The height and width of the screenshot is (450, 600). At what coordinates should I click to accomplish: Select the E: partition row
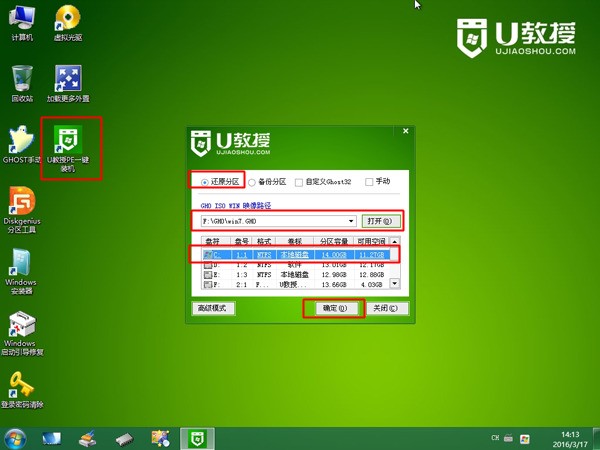click(296, 275)
